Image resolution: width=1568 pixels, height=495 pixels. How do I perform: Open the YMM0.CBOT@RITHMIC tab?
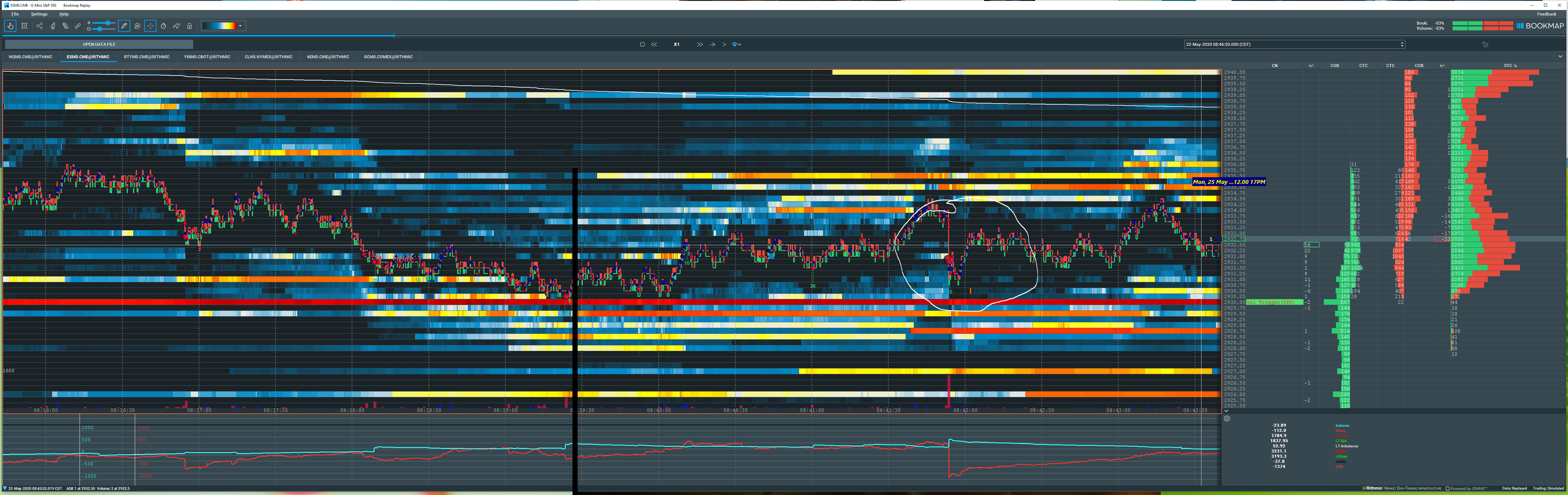point(207,56)
